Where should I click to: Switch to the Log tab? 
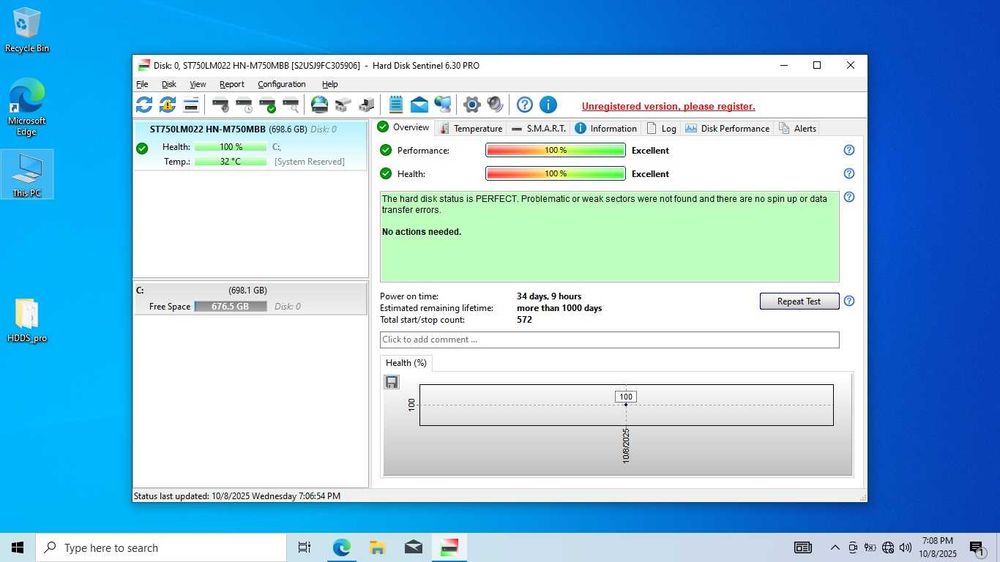point(661,128)
